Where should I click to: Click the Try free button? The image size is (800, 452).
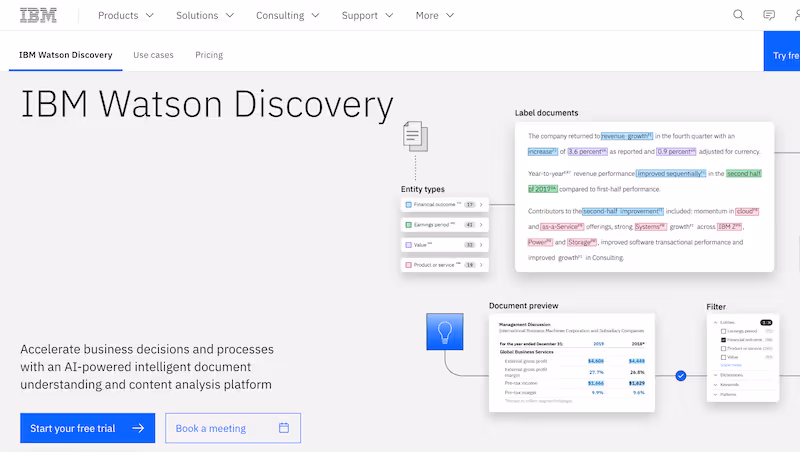[782, 51]
